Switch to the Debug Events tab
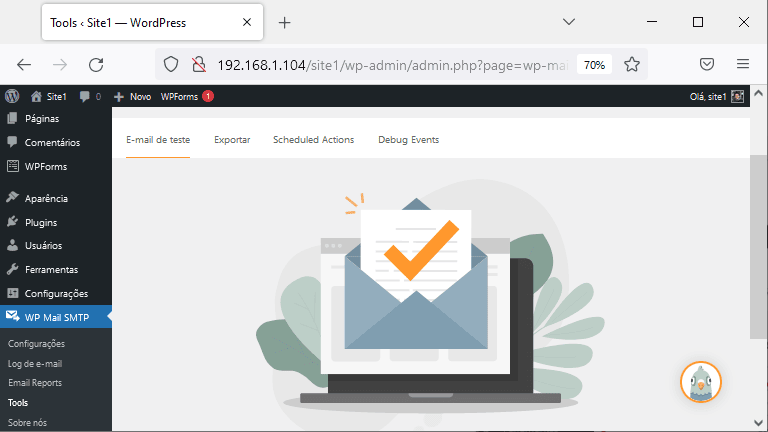The height and width of the screenshot is (432, 768). pyautogui.click(x=408, y=140)
